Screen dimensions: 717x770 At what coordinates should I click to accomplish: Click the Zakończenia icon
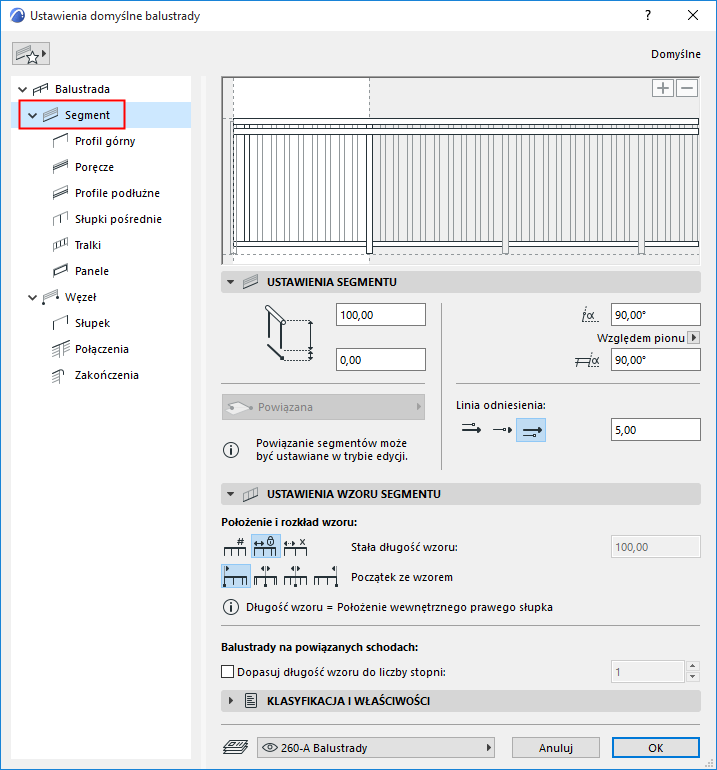point(59,376)
